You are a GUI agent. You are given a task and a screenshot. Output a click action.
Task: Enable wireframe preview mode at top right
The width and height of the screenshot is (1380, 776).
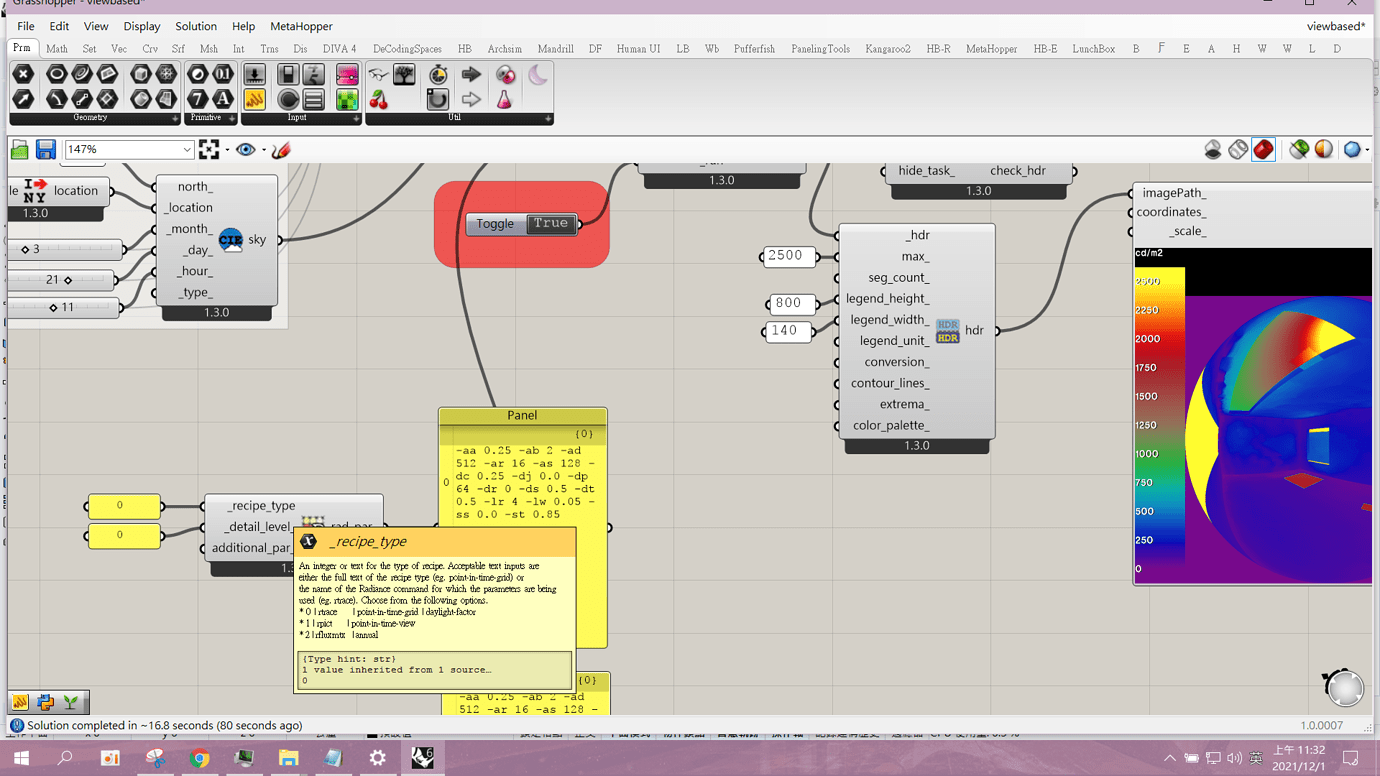(x=1237, y=149)
